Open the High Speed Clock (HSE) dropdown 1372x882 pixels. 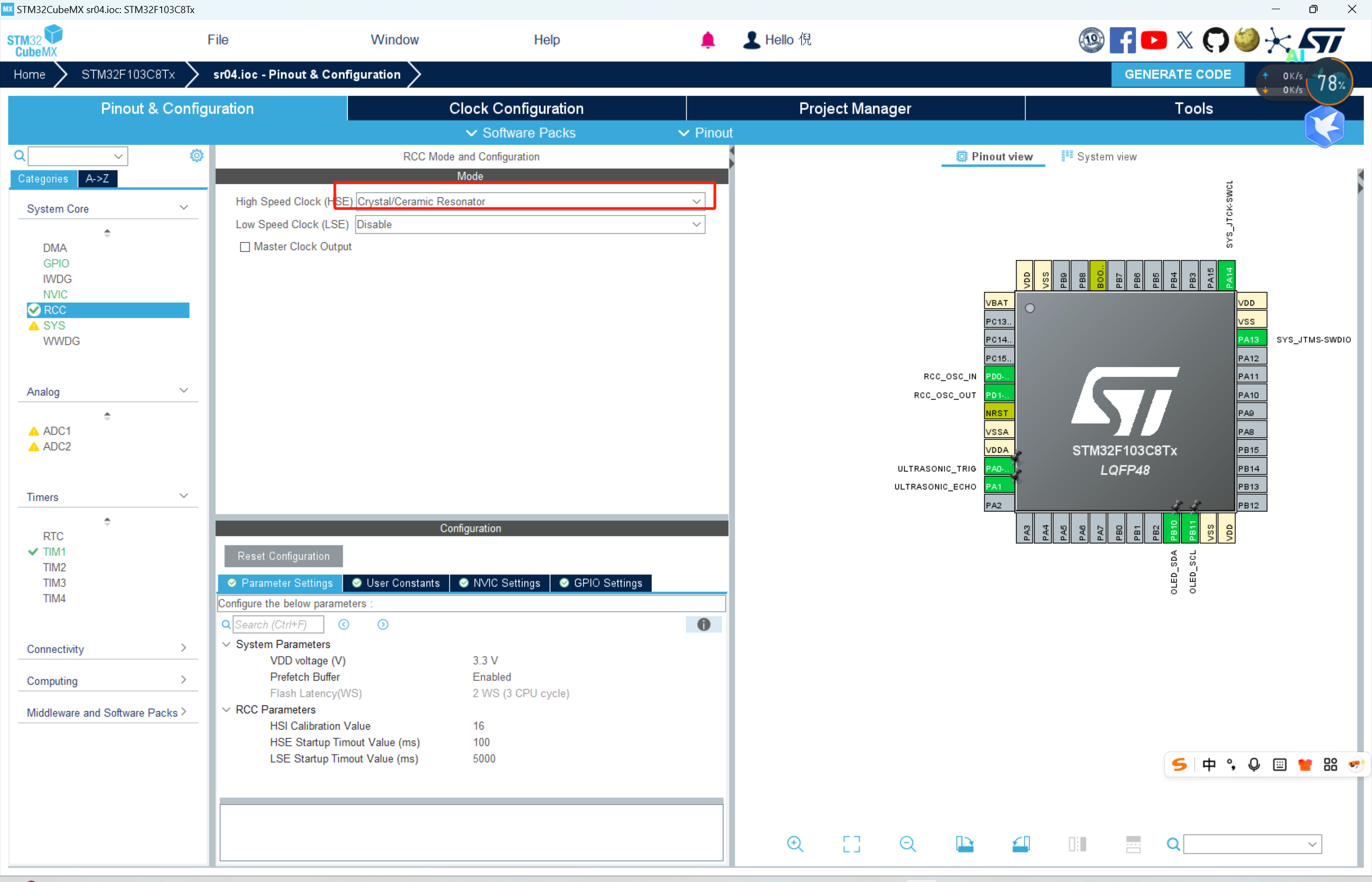pos(530,201)
